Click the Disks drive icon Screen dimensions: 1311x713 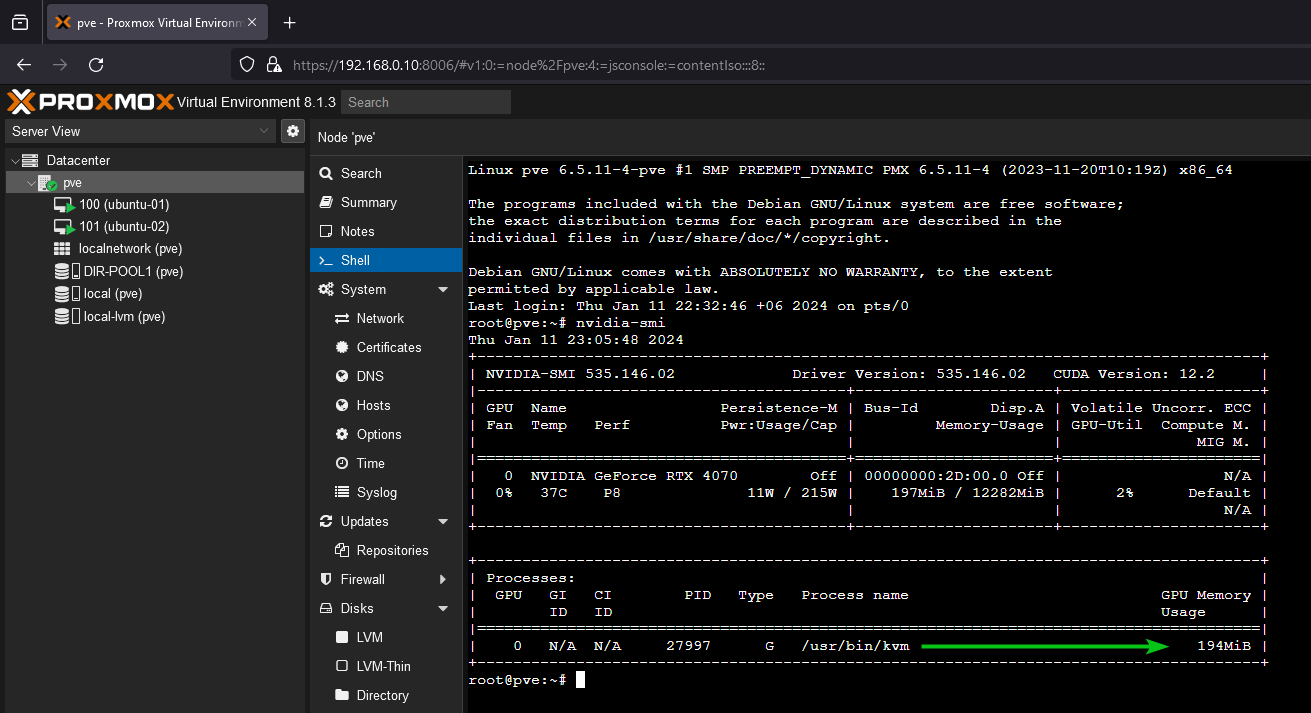[326, 608]
